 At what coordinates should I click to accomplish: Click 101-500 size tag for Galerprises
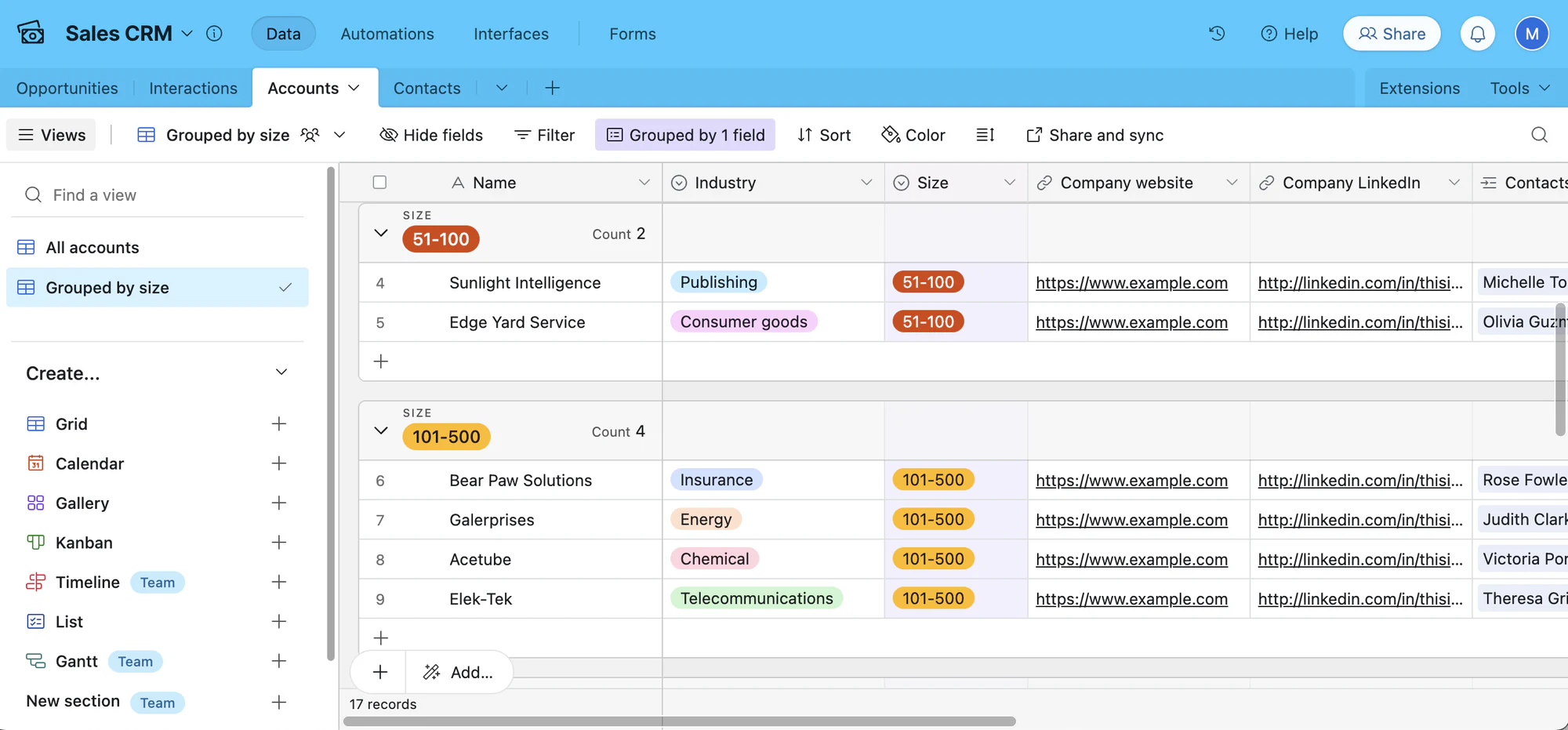pos(933,519)
